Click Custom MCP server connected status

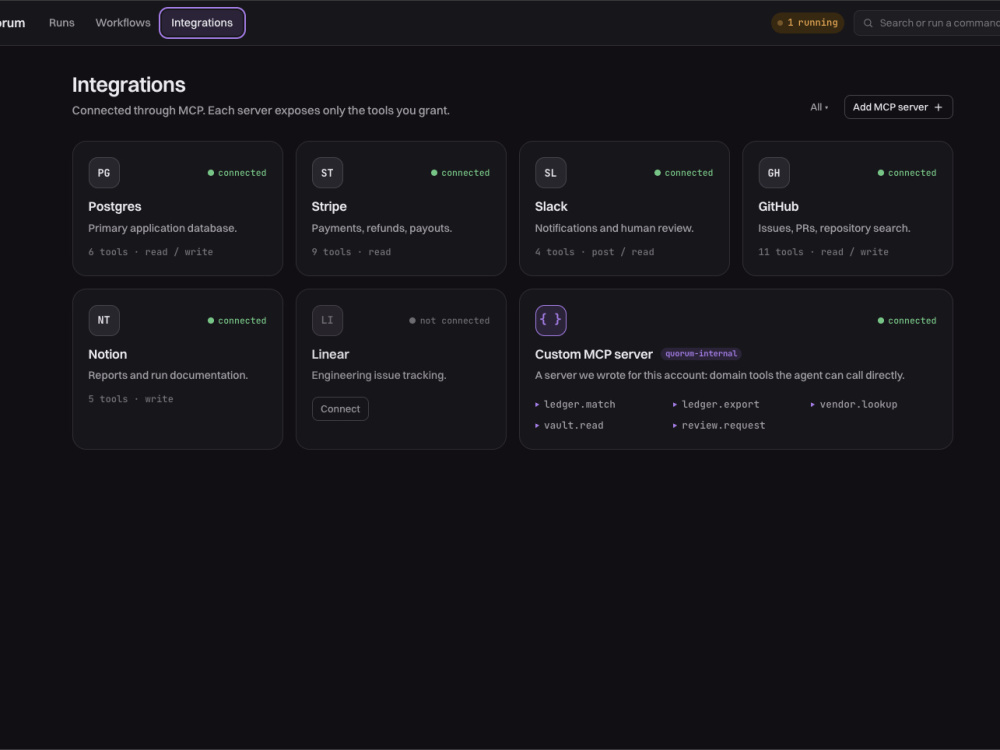pos(907,321)
